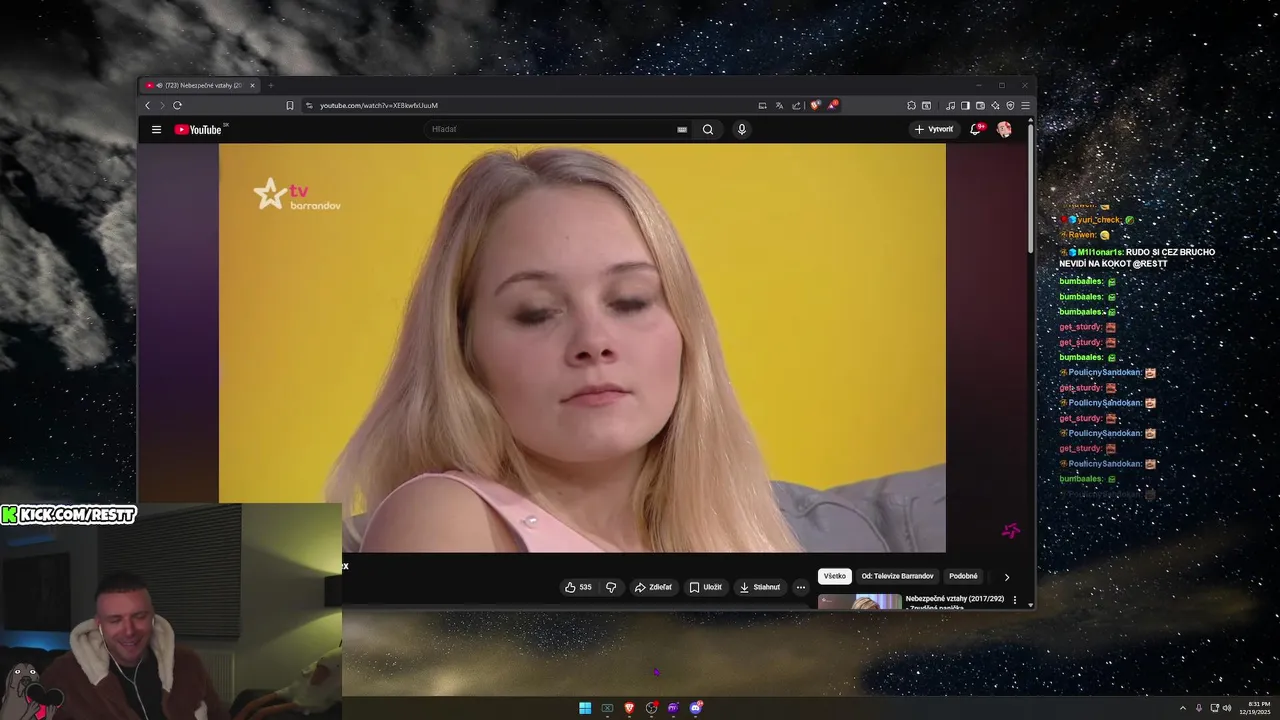This screenshot has height=720, width=1280.
Task: Click the video player showing TV Barrandov
Action: [x=582, y=347]
